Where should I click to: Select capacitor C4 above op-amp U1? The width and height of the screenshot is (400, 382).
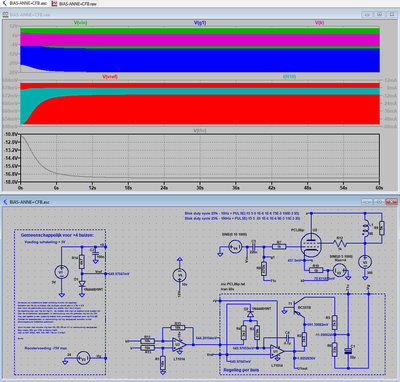coord(288,337)
